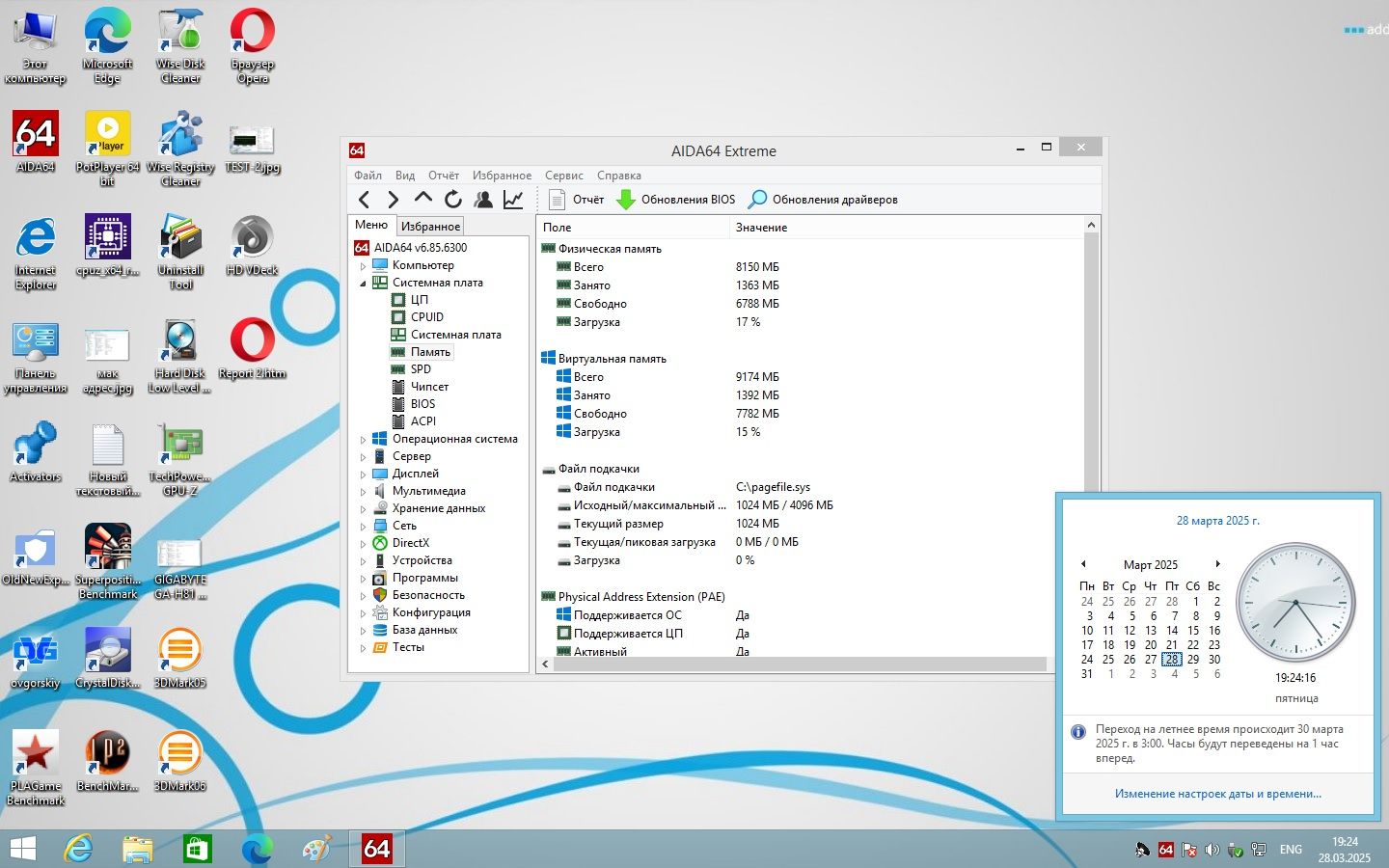Click the Отчёт report toolbar button
This screenshot has width=1389, height=868.
click(x=577, y=200)
